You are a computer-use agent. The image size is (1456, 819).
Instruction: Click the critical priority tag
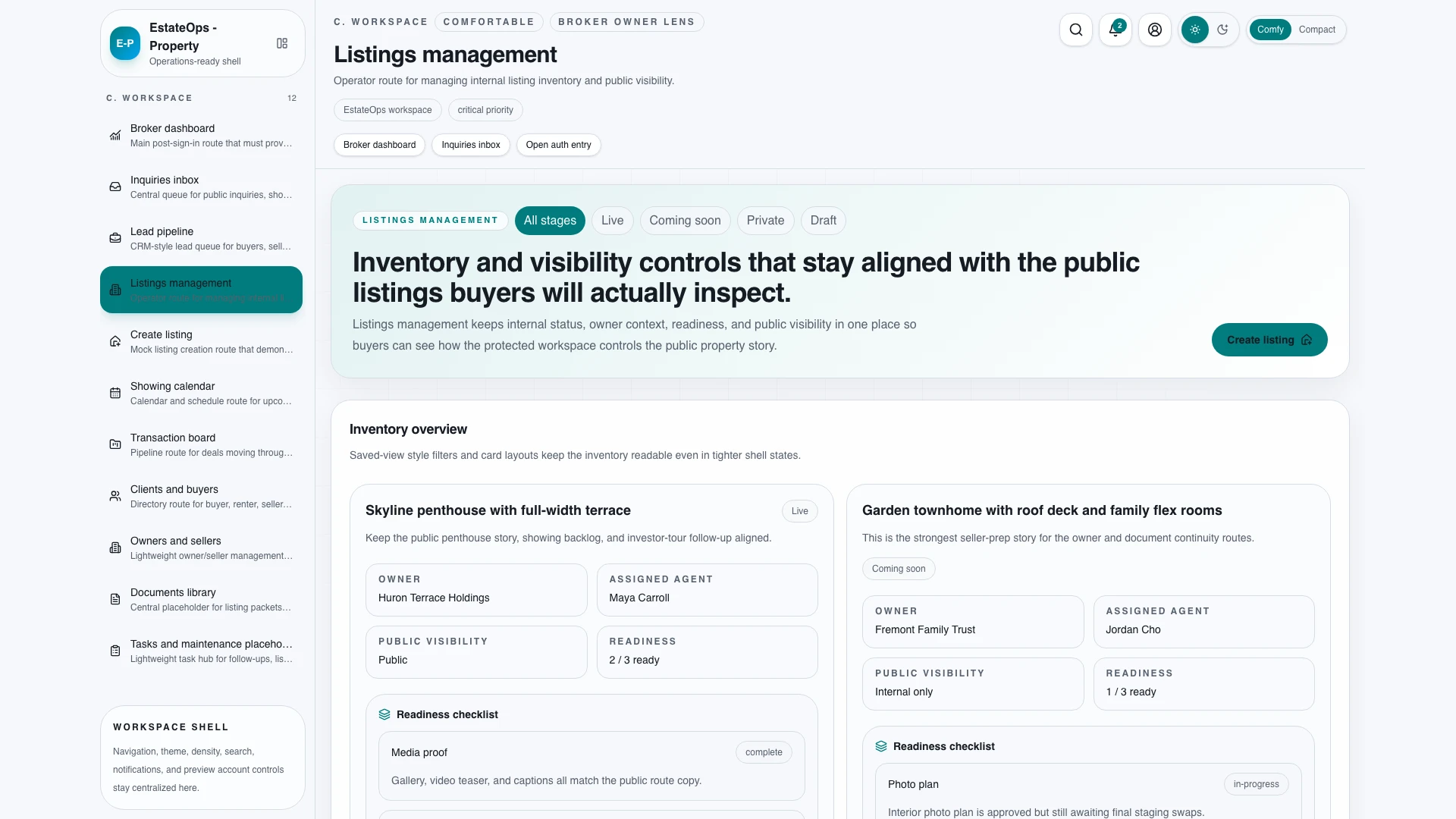(x=485, y=110)
